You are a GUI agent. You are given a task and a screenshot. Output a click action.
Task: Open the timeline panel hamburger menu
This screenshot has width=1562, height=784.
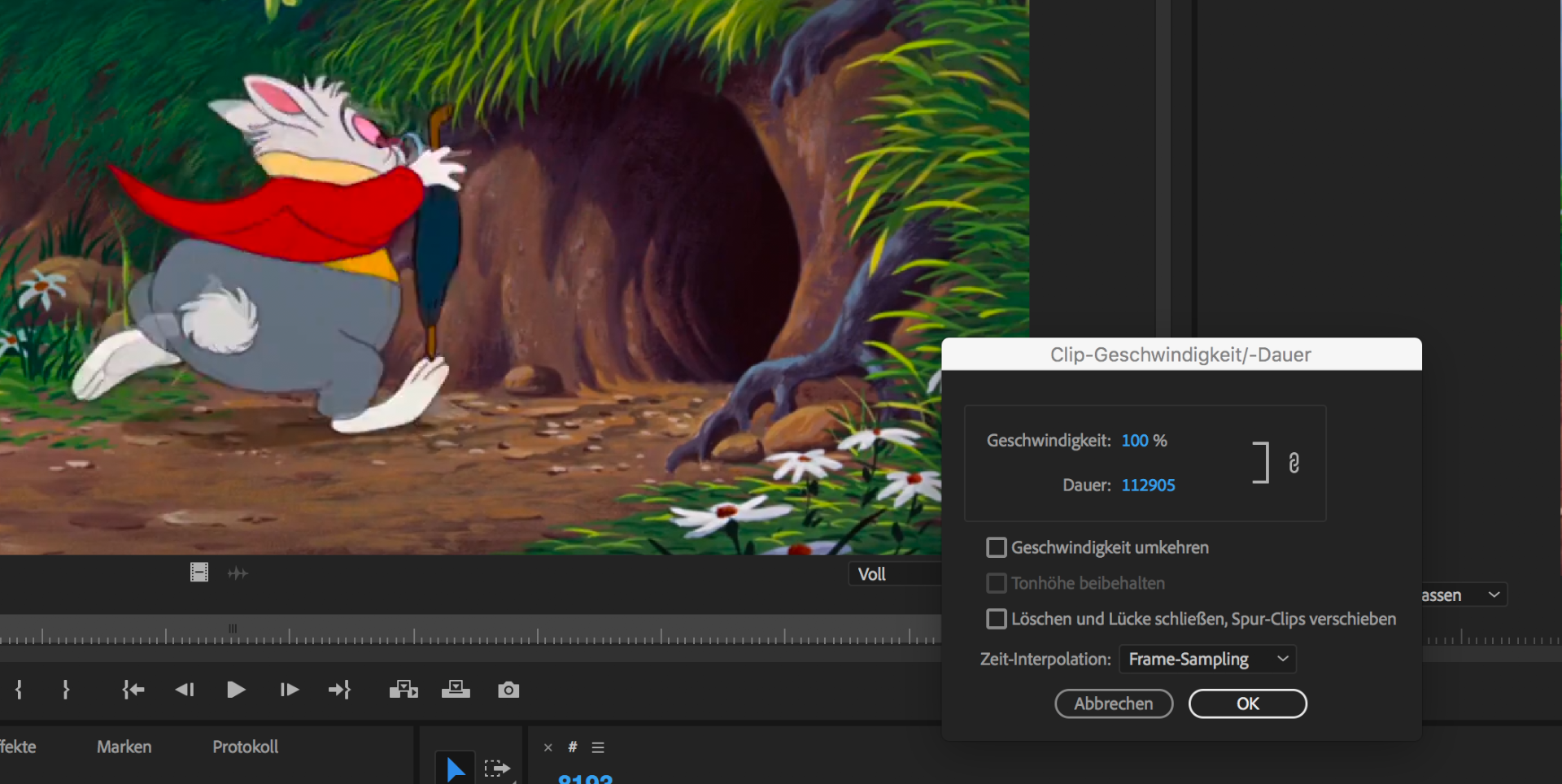coord(598,747)
